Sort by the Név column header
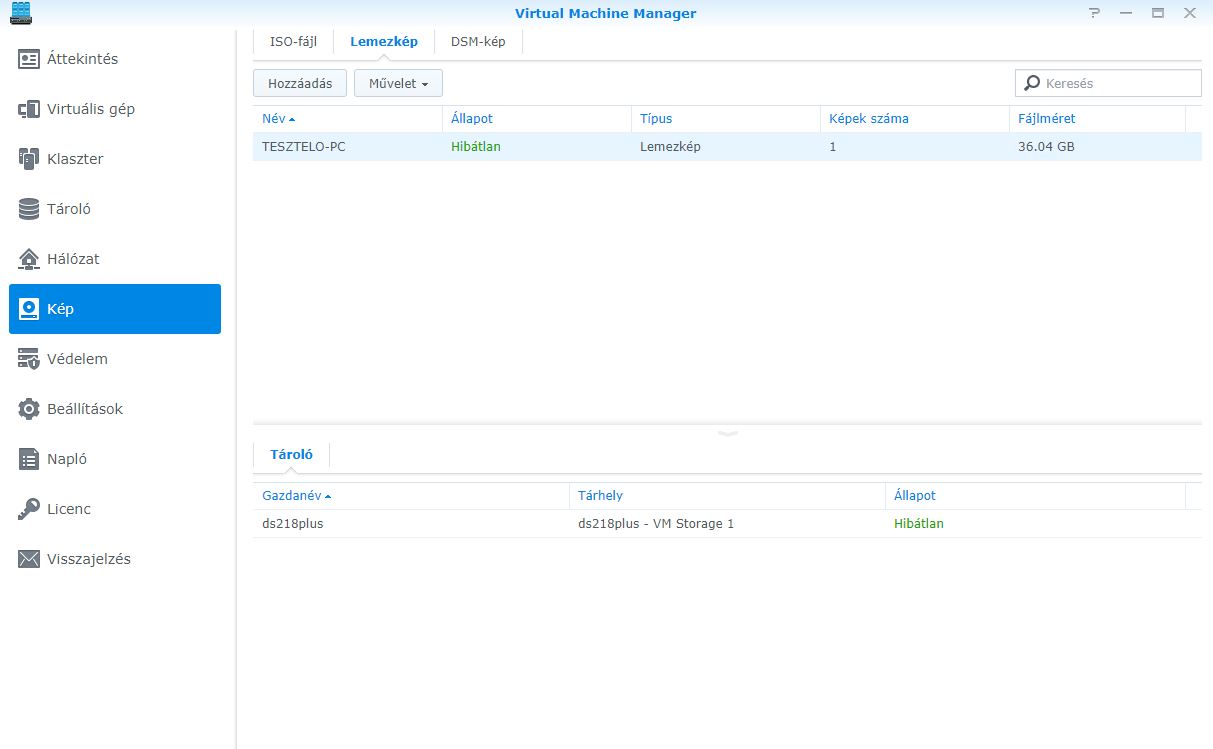This screenshot has width=1213, height=749. pos(273,119)
